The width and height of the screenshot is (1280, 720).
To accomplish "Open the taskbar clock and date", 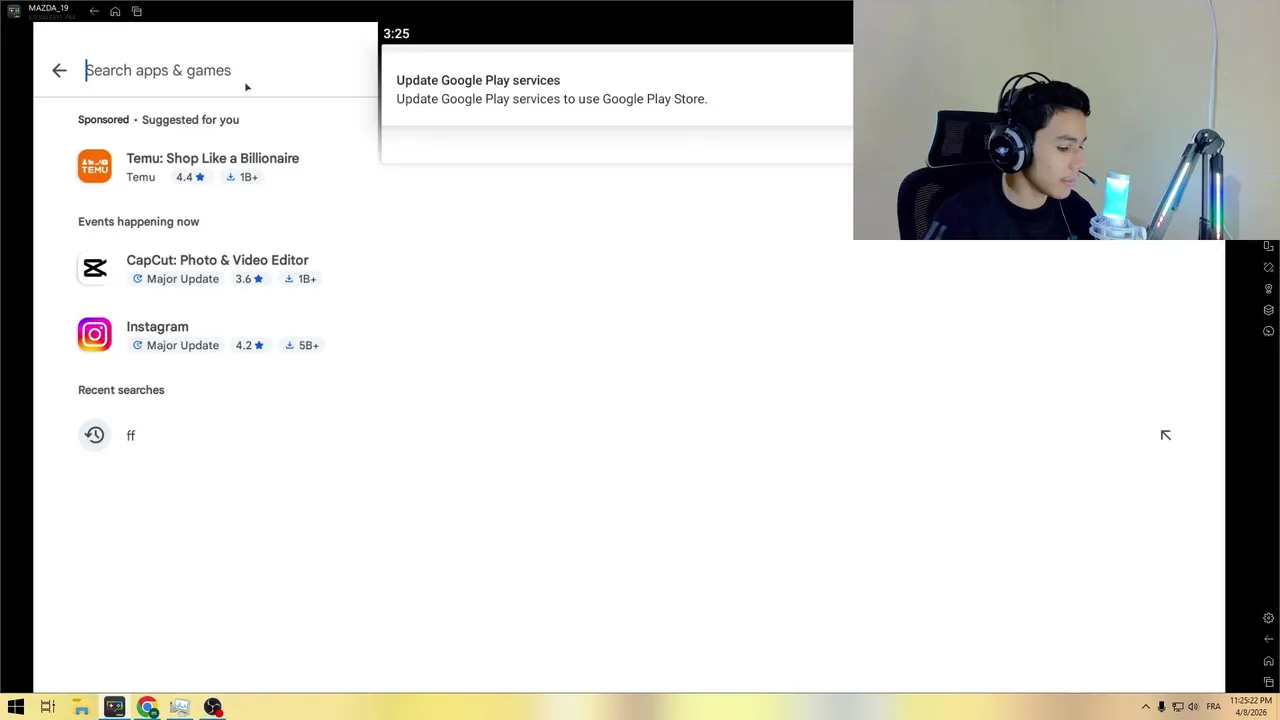I will tap(1250, 707).
